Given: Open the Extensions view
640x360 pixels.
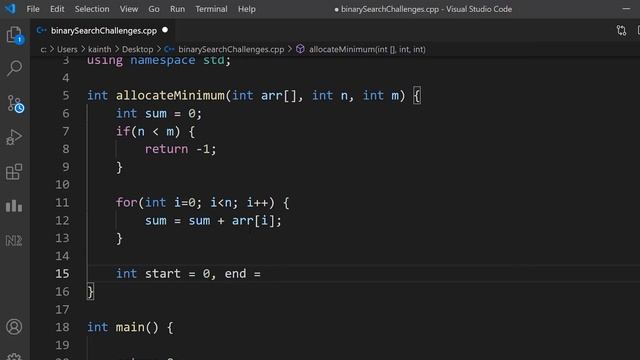Looking at the screenshot, I should 14,172.
